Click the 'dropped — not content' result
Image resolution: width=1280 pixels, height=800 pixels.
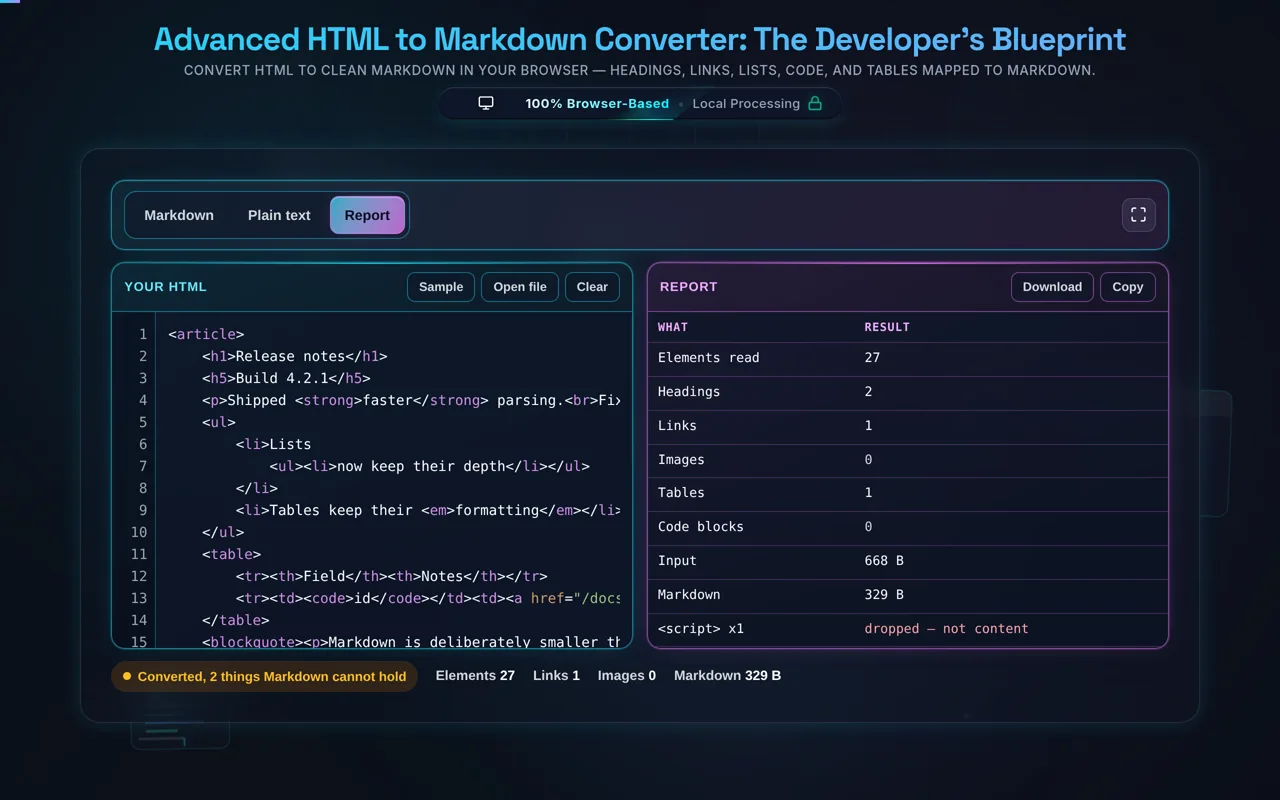pos(946,629)
